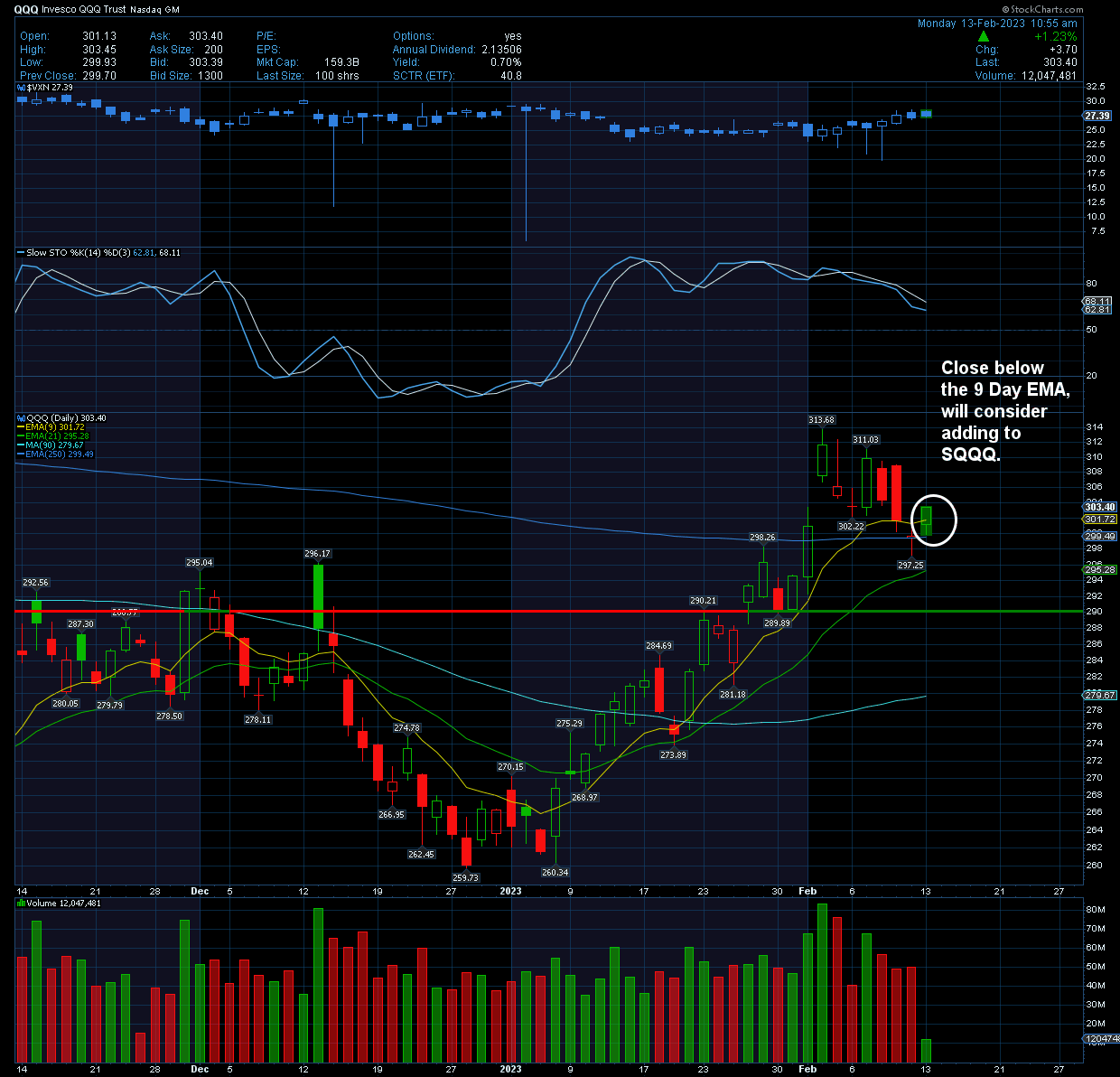Screen dimensions: 1120x1077
Task: Click the 284.69 high price label
Action: (x=658, y=646)
